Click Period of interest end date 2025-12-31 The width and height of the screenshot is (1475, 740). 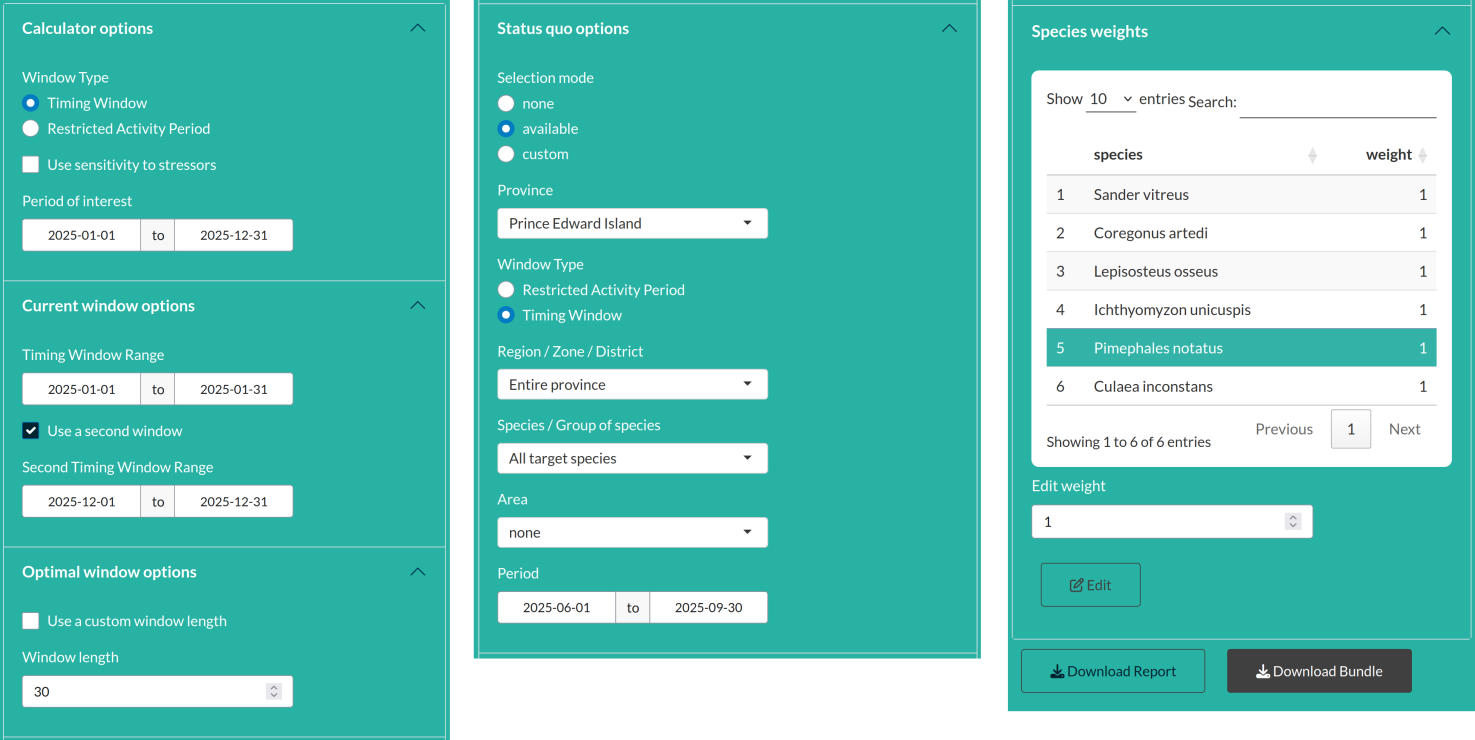click(234, 235)
